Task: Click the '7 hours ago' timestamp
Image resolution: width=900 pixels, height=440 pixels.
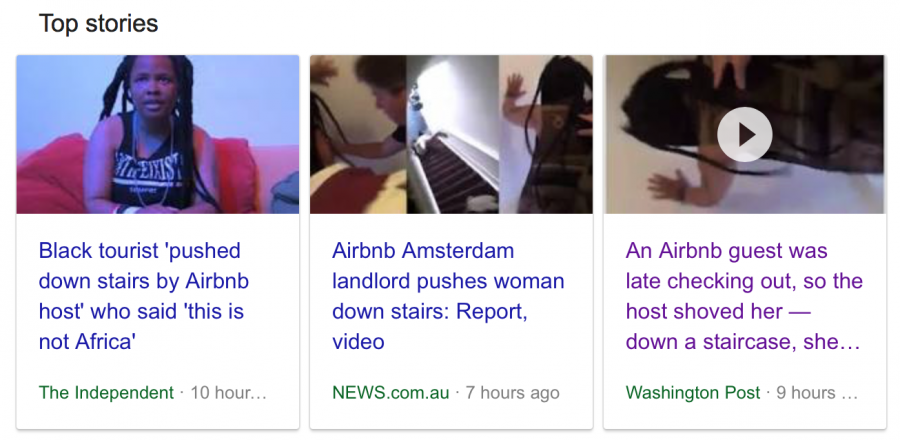Action: [512, 393]
